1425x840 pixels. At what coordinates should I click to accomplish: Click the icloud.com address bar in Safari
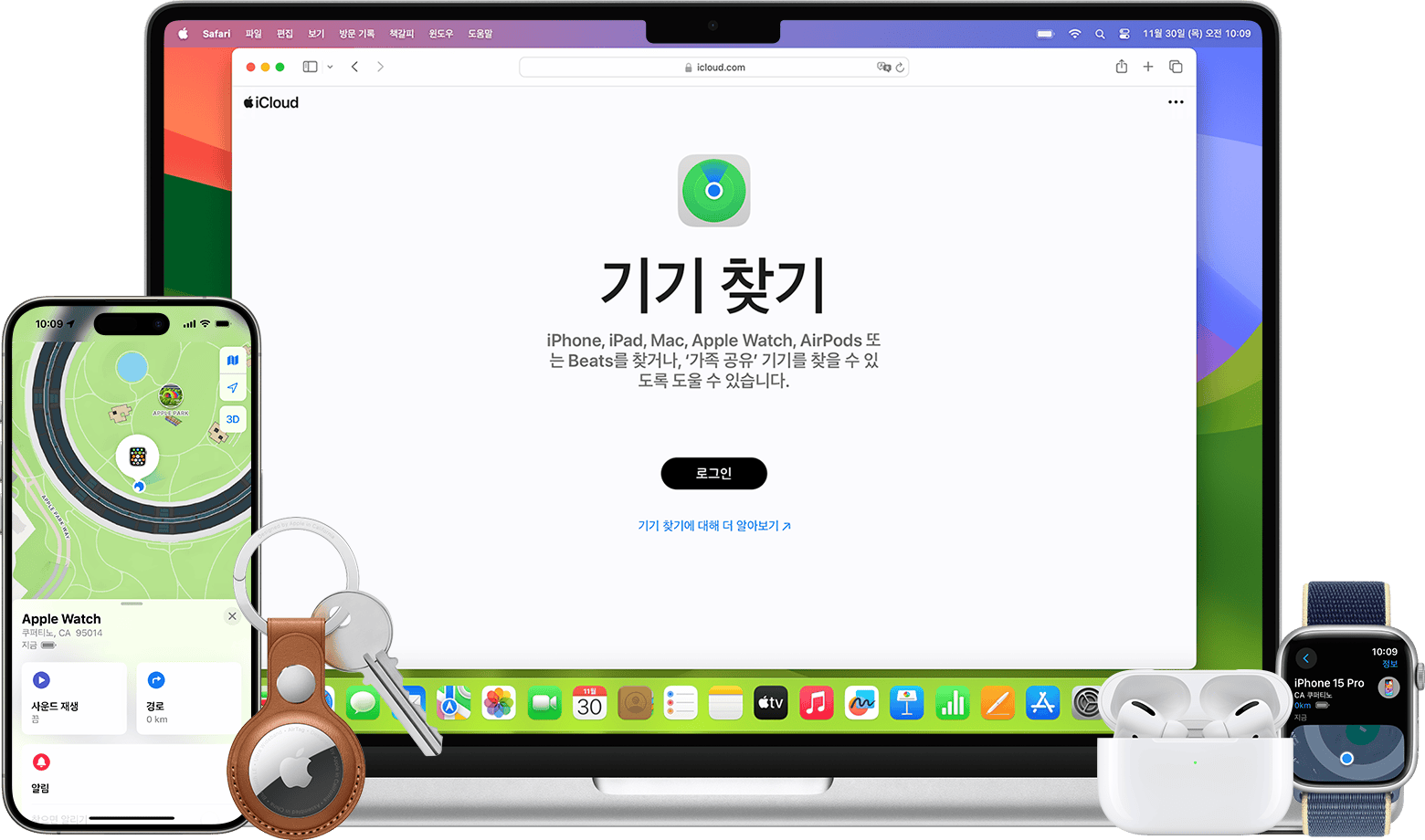(713, 67)
